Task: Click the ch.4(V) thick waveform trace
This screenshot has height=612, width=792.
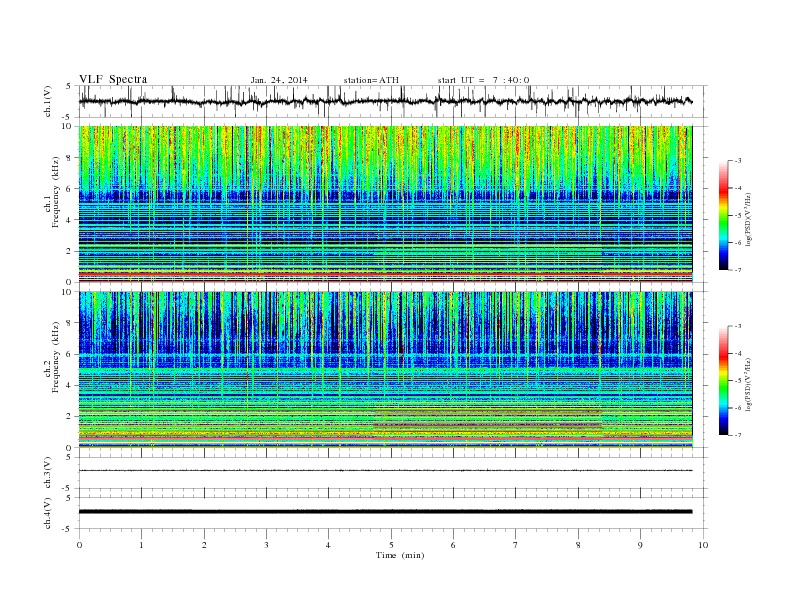Action: (x=385, y=512)
